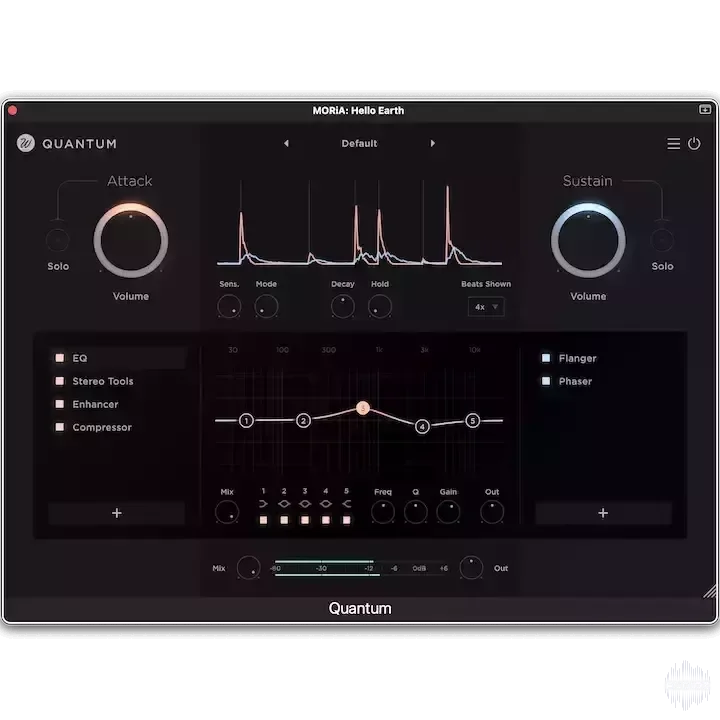Viewport: 720px width, 720px height.
Task: Open the hamburger menu
Action: pyautogui.click(x=673, y=144)
